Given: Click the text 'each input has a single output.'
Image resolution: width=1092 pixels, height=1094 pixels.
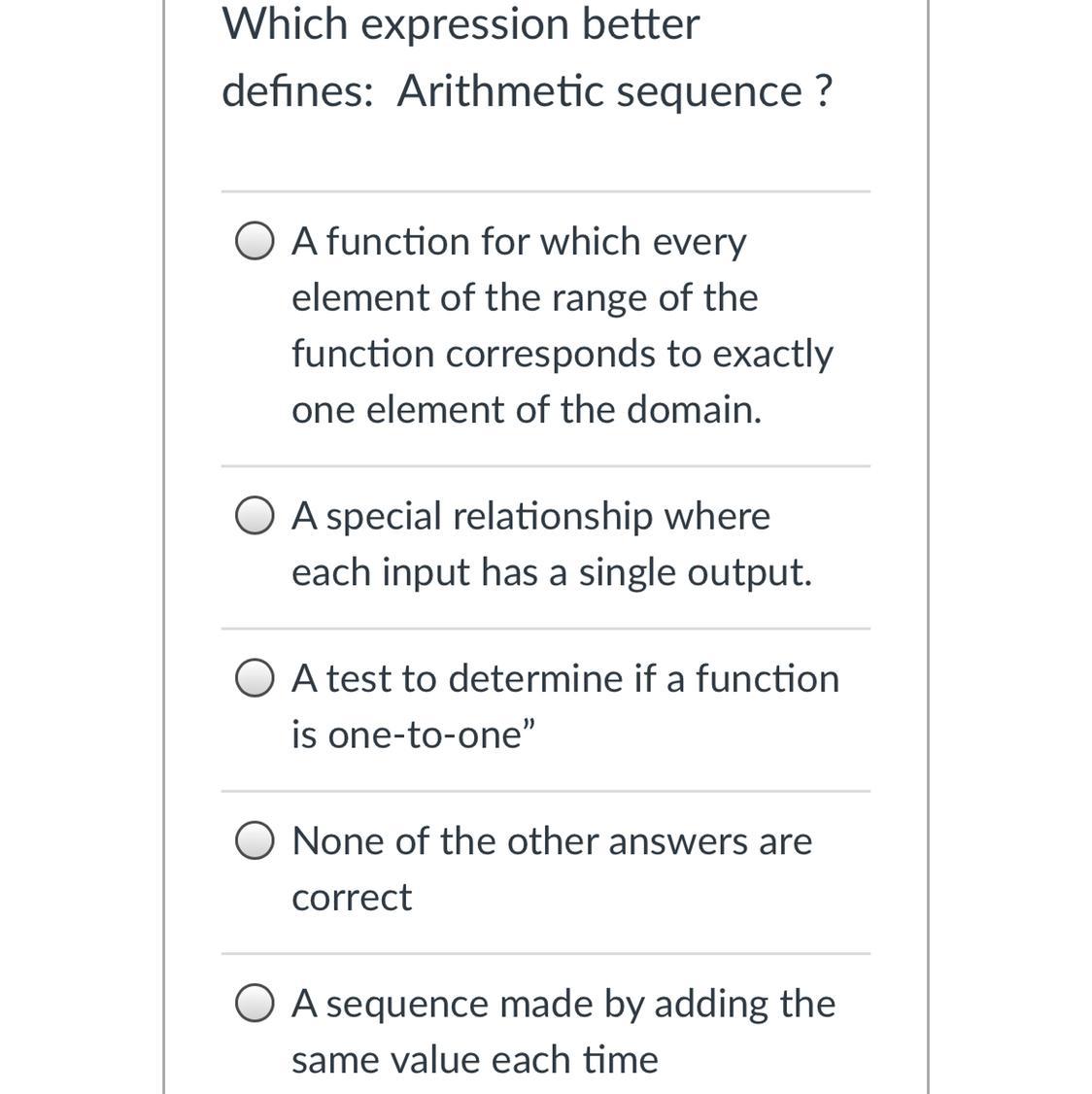Looking at the screenshot, I should click(x=551, y=572).
